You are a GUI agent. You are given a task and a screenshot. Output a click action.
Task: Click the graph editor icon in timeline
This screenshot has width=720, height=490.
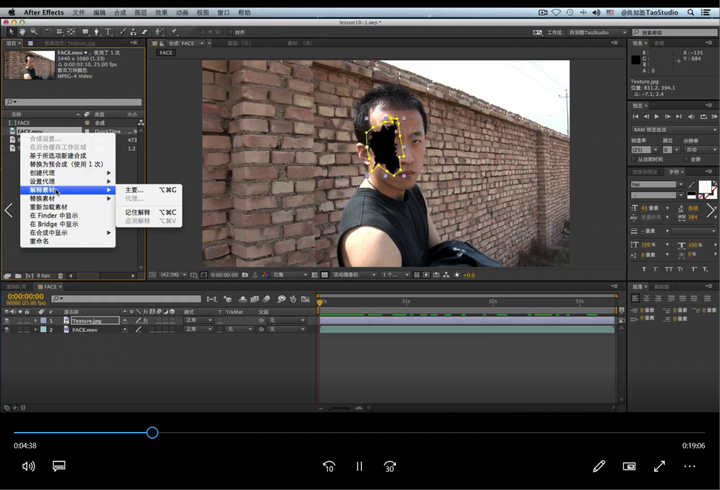click(305, 299)
